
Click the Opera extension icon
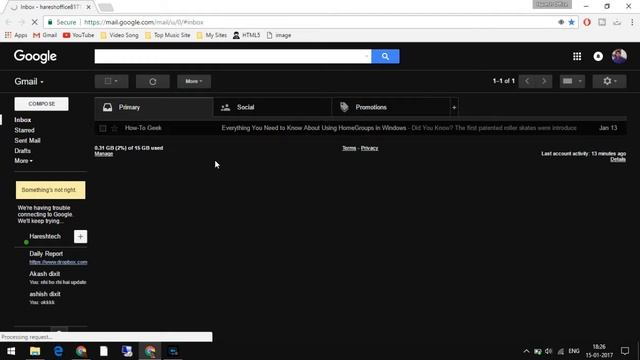click(587, 22)
